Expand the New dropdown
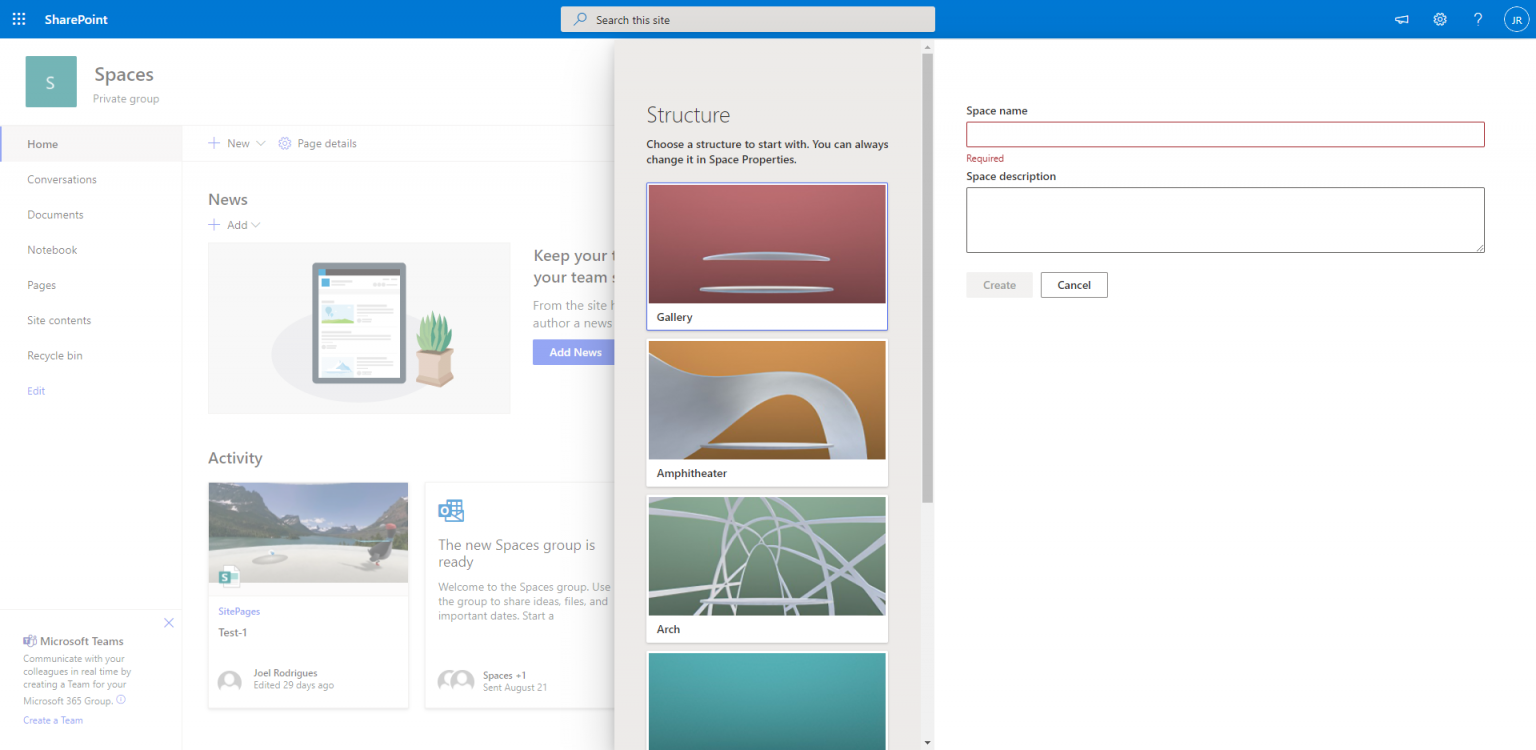 click(x=259, y=143)
